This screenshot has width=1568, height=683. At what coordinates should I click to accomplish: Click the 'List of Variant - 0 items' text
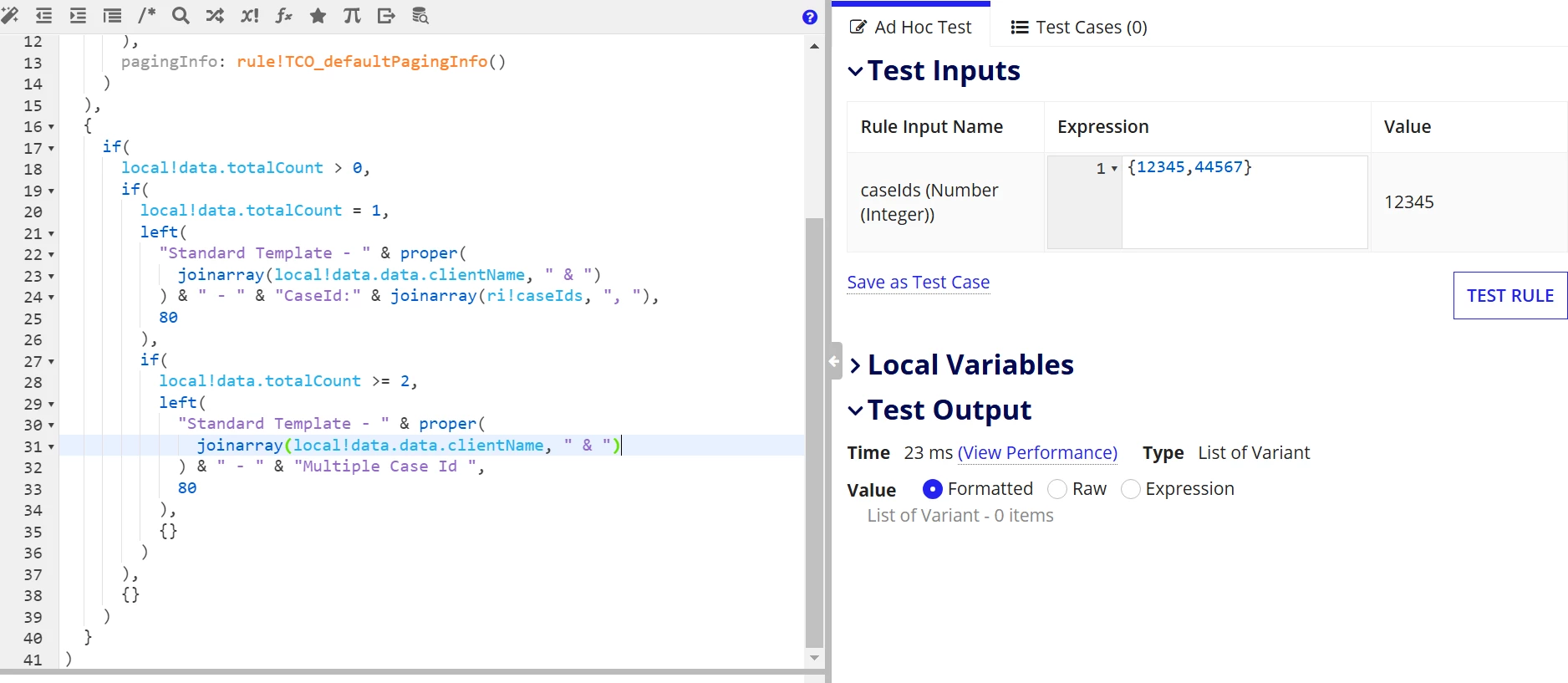pyautogui.click(x=960, y=516)
